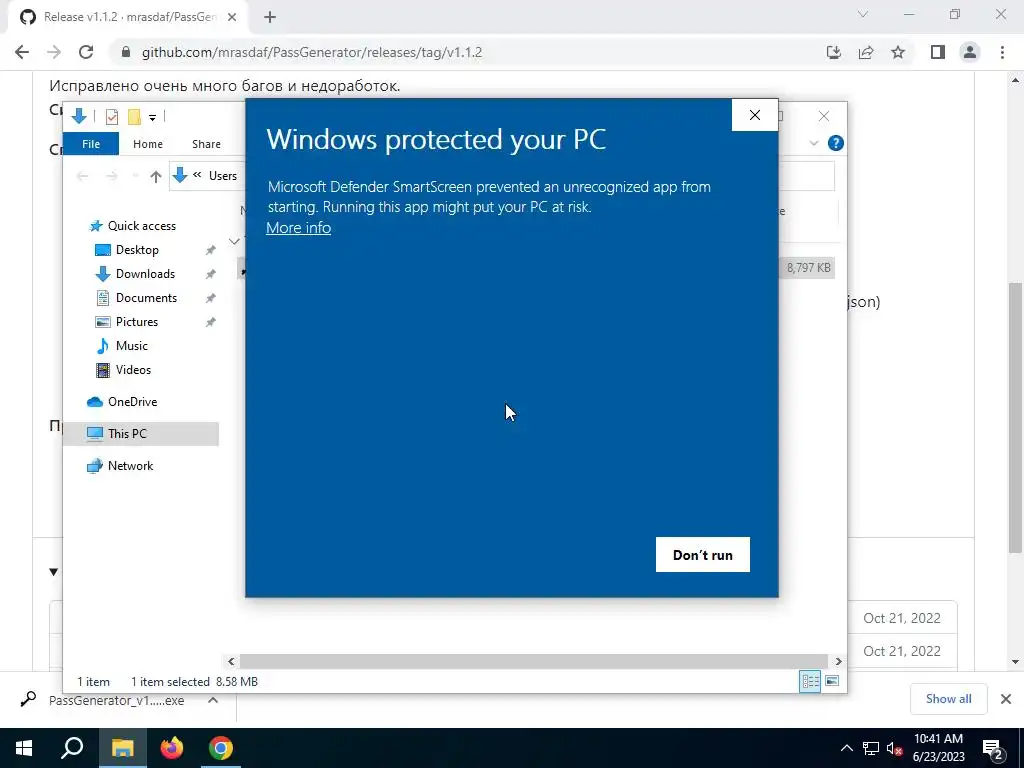Switch Explorer to details view icon
This screenshot has width=1024, height=768.
[x=810, y=681]
